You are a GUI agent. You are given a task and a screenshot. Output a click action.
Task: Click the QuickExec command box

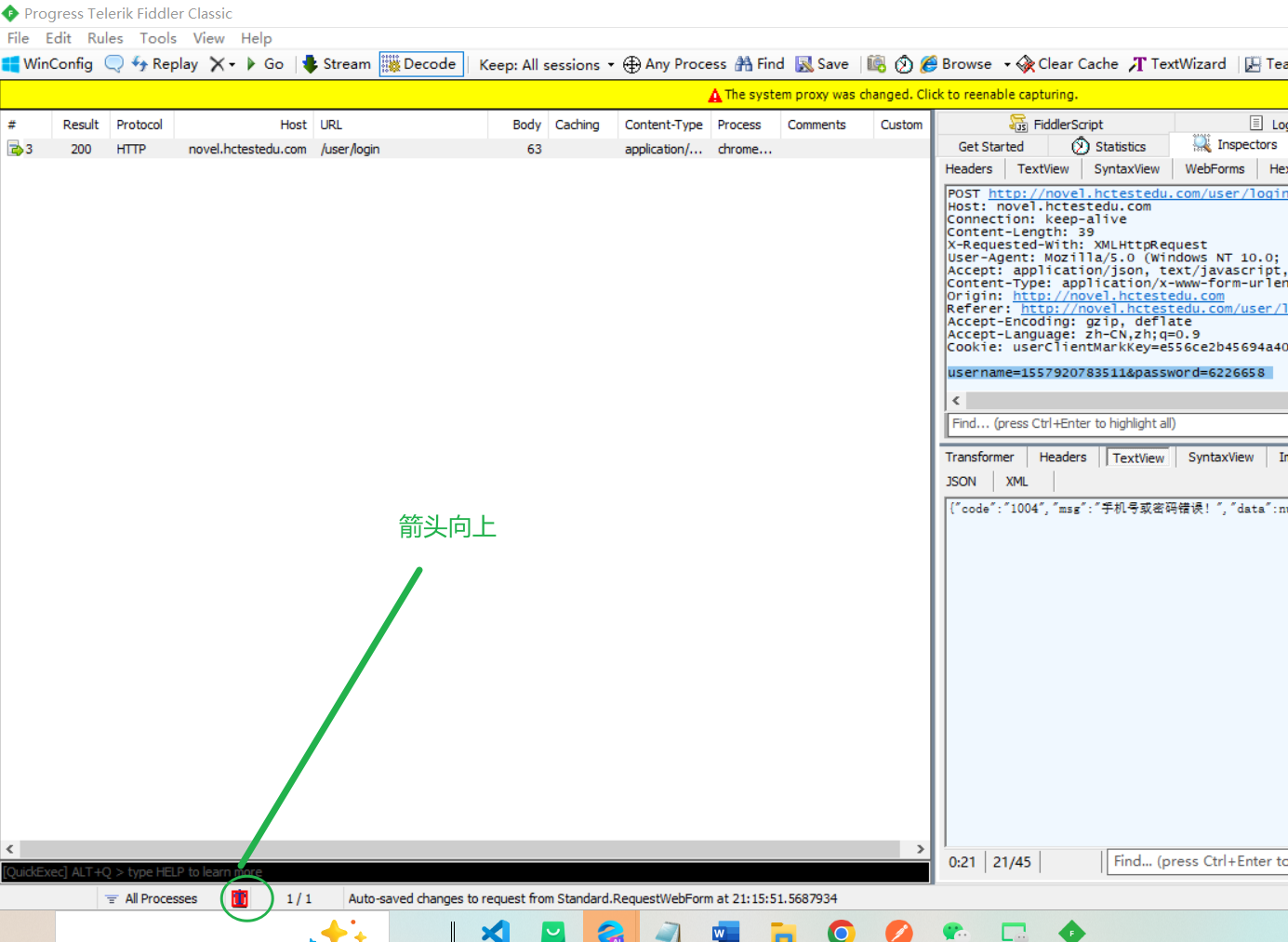465,871
